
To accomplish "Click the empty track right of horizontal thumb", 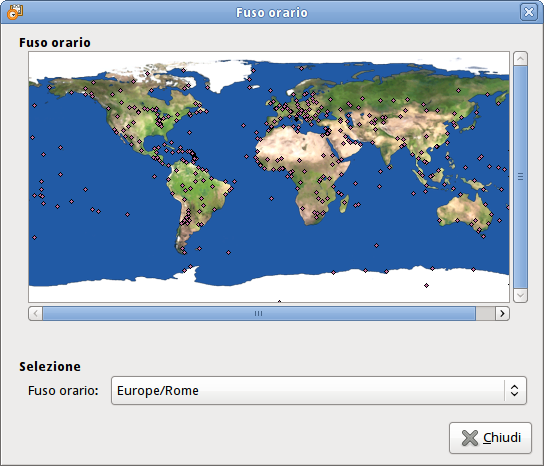I will point(485,313).
